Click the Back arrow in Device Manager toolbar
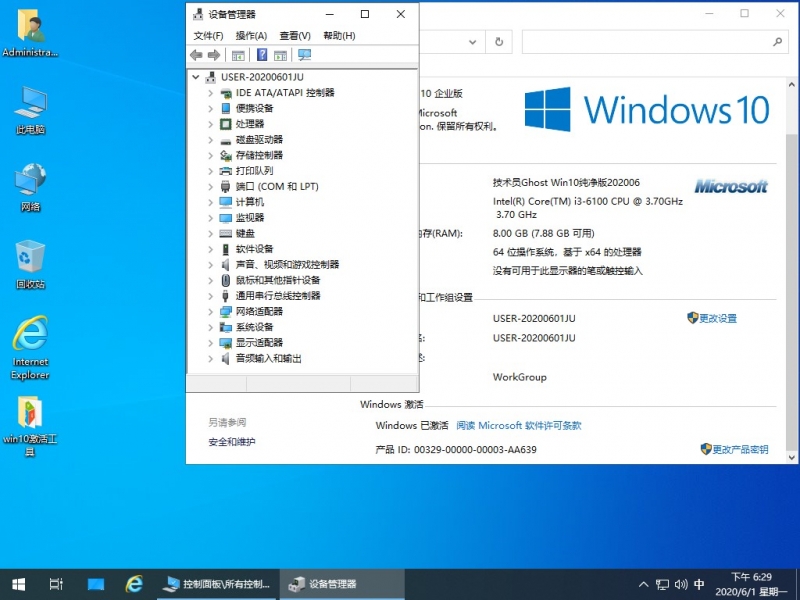 click(x=196, y=55)
